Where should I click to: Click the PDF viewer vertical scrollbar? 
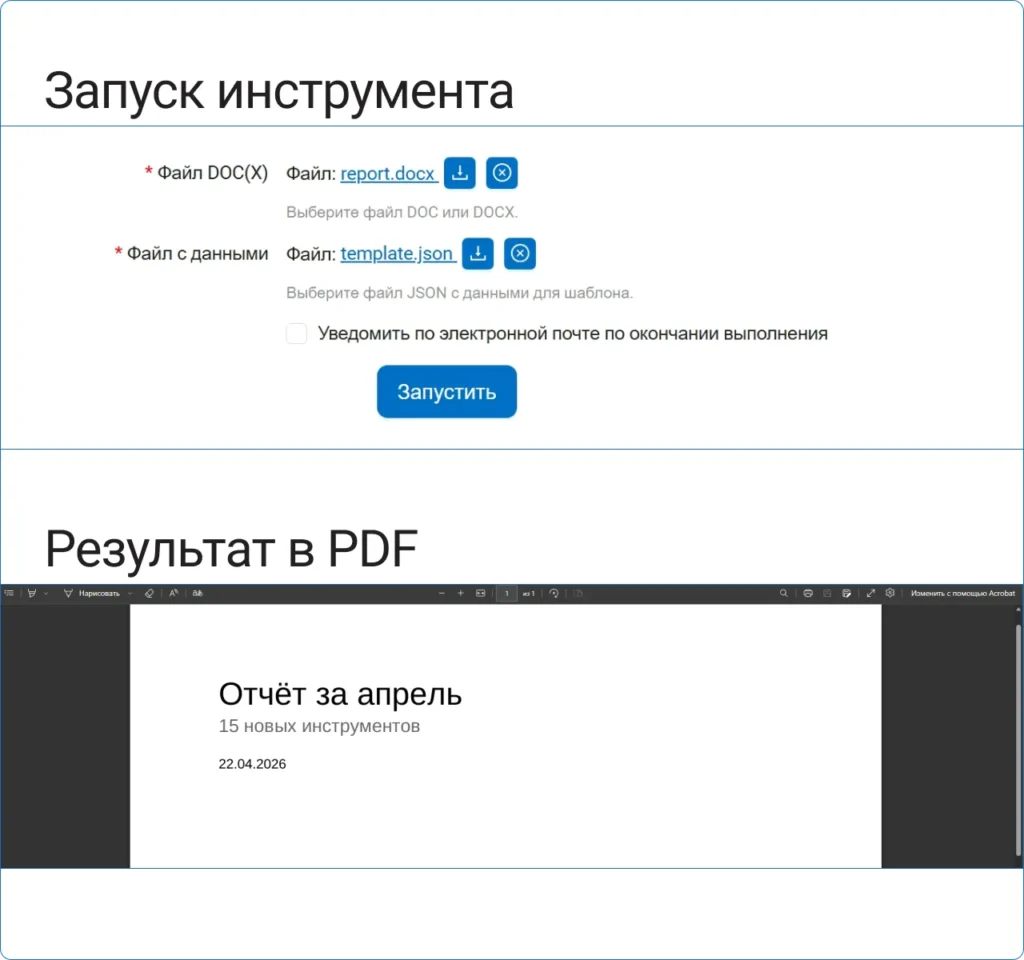pyautogui.click(x=1017, y=738)
